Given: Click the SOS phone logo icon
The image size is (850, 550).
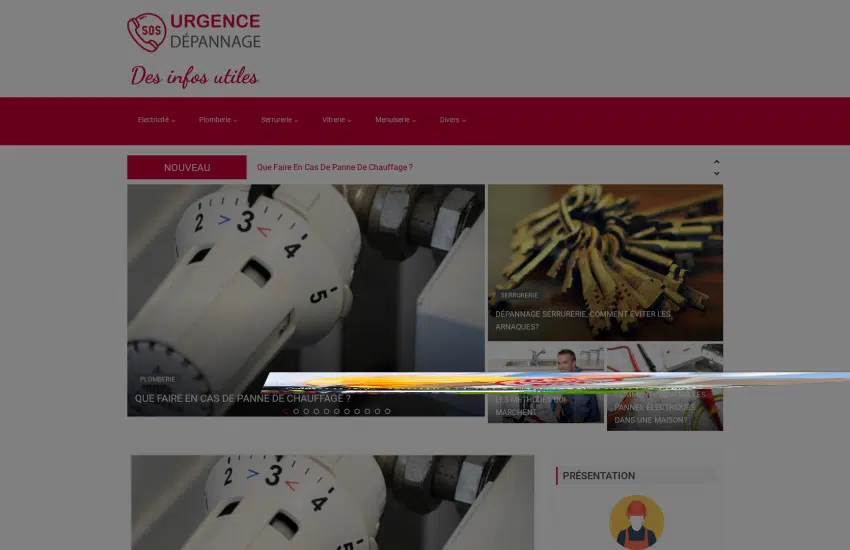Looking at the screenshot, I should point(146,32).
